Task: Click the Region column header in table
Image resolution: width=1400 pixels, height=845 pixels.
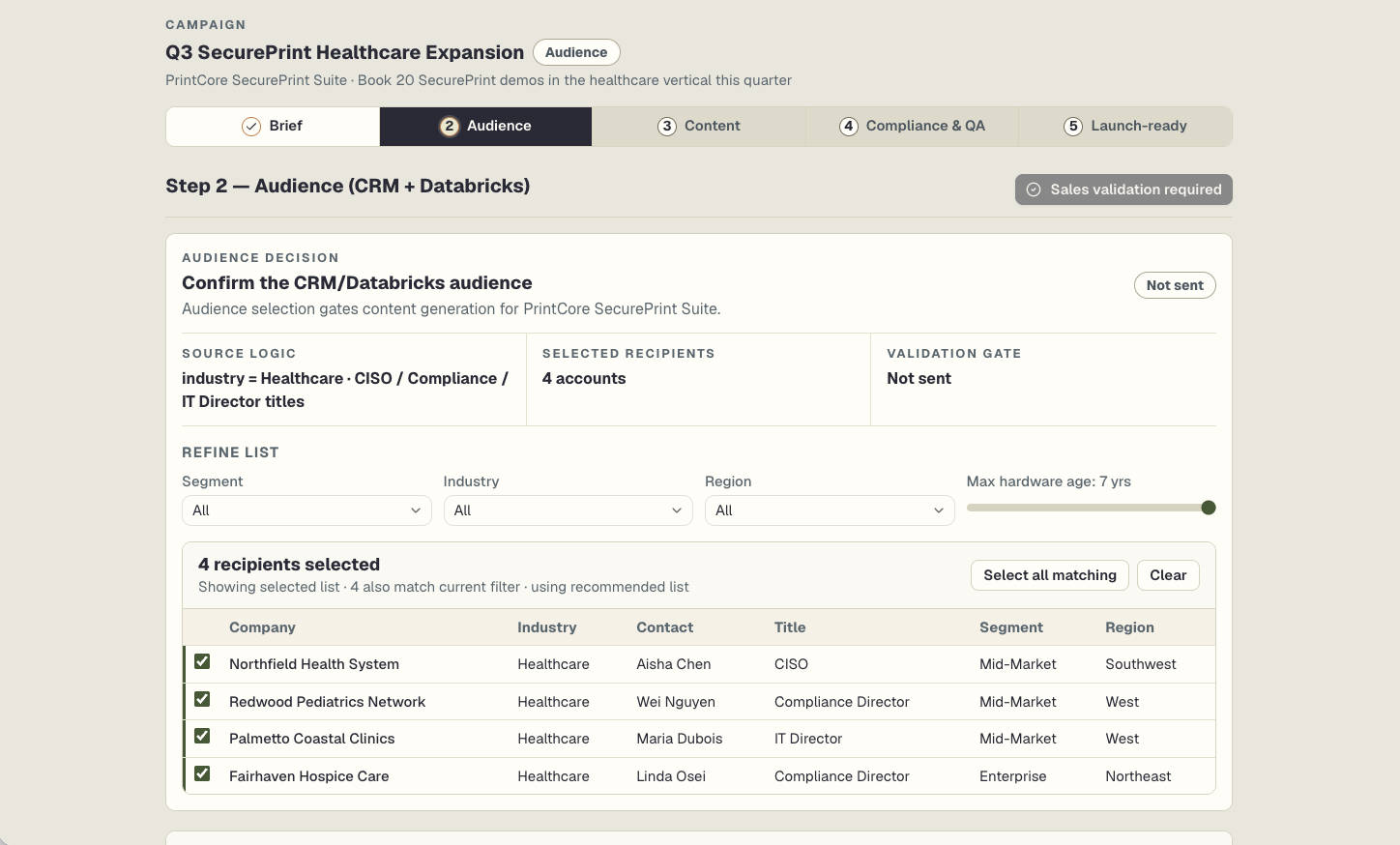Action: point(1130,627)
